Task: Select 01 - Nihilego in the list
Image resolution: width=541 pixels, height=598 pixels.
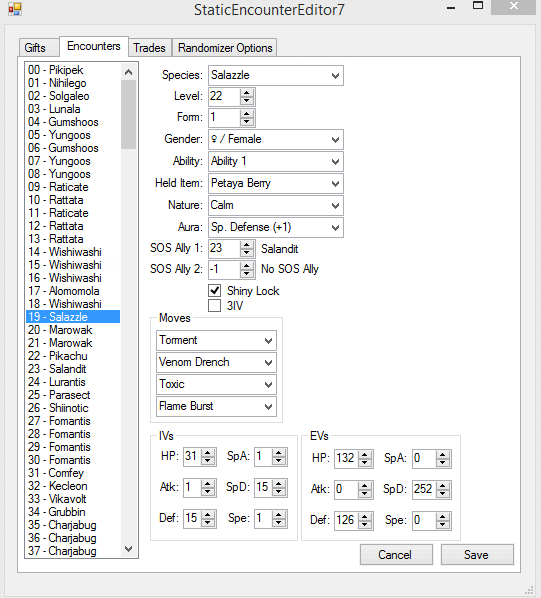Action: pyautogui.click(x=73, y=83)
